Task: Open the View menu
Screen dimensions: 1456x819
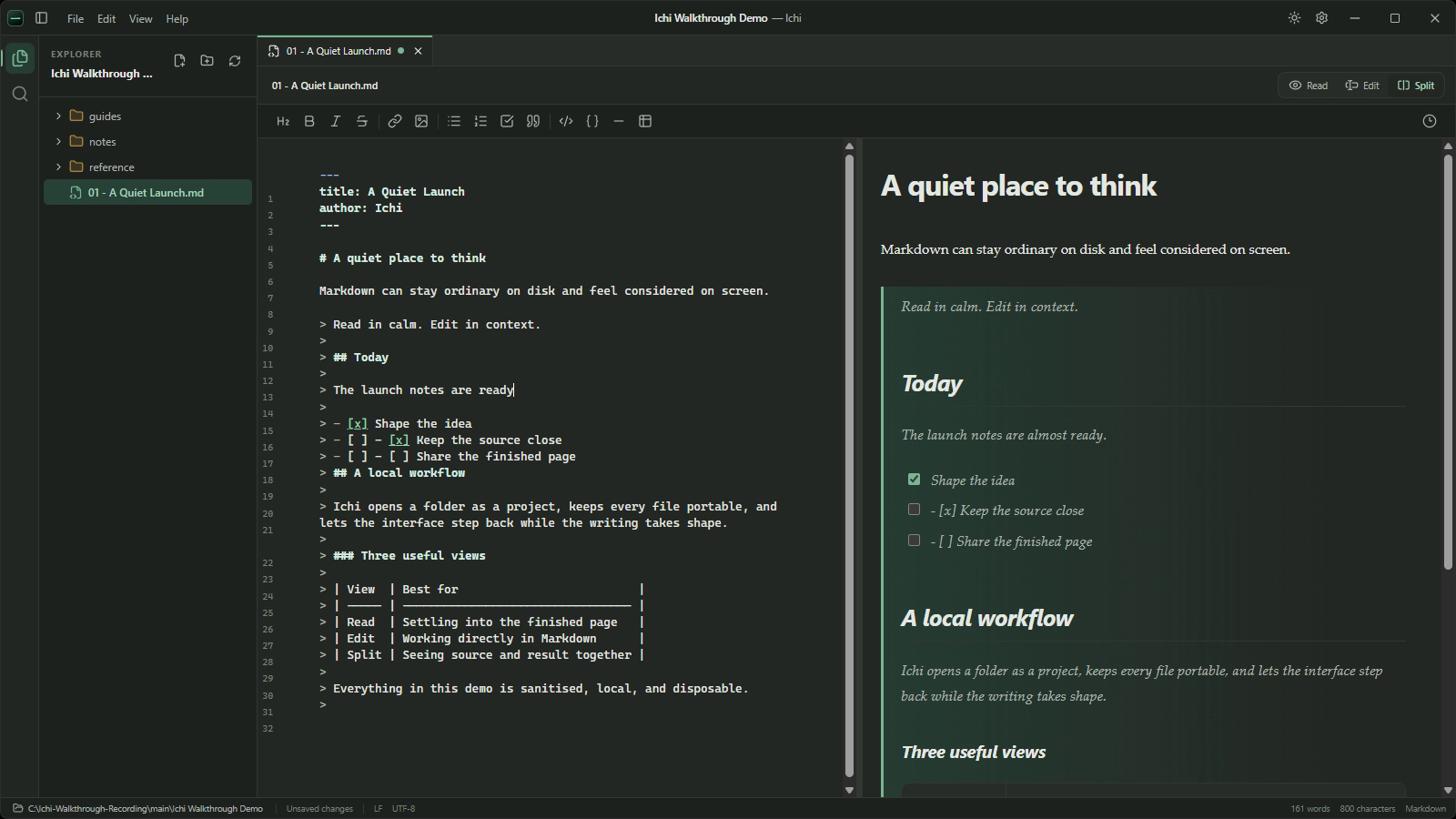Action: [x=140, y=18]
